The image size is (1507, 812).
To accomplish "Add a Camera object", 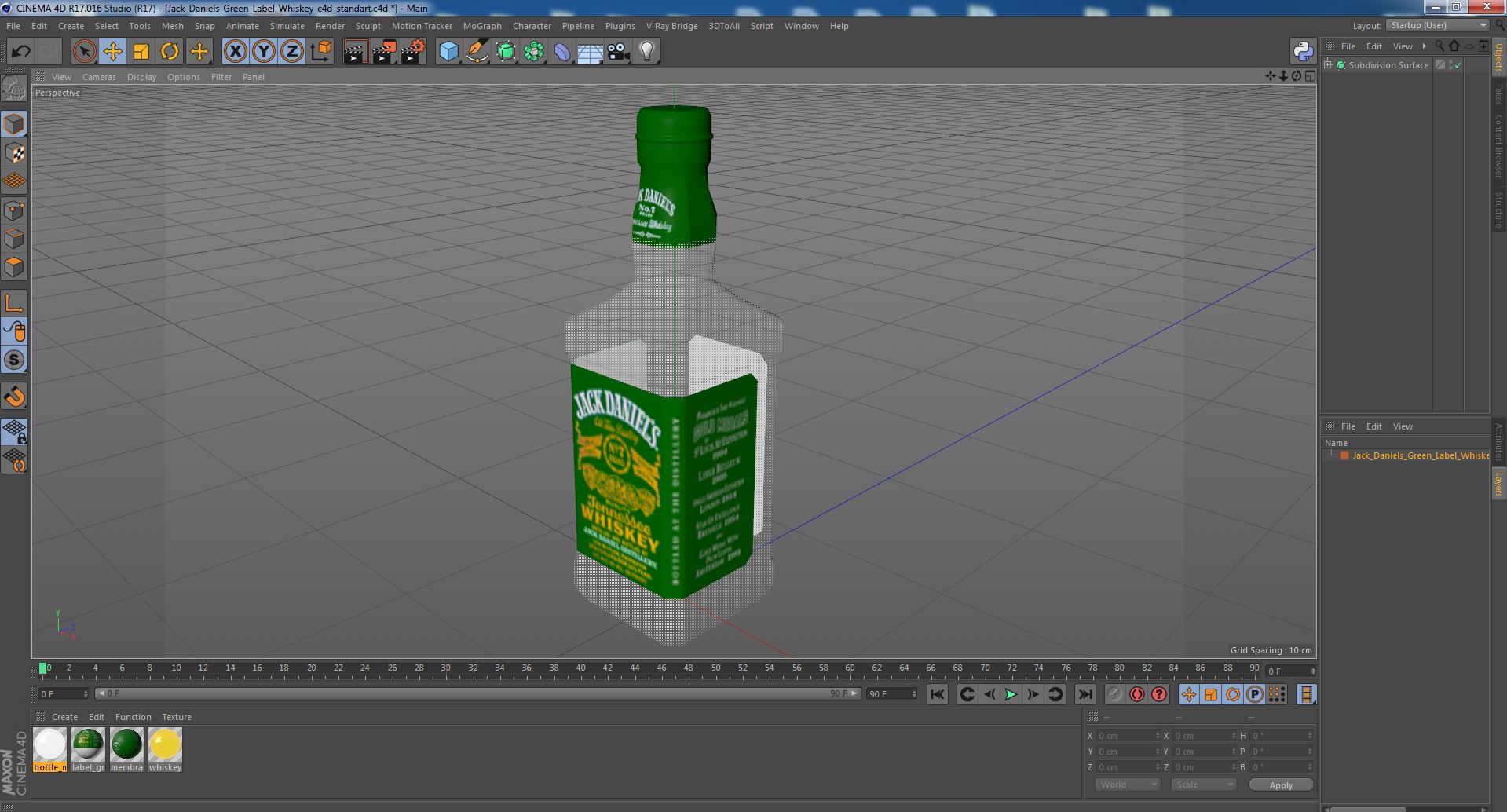I will pyautogui.click(x=619, y=52).
